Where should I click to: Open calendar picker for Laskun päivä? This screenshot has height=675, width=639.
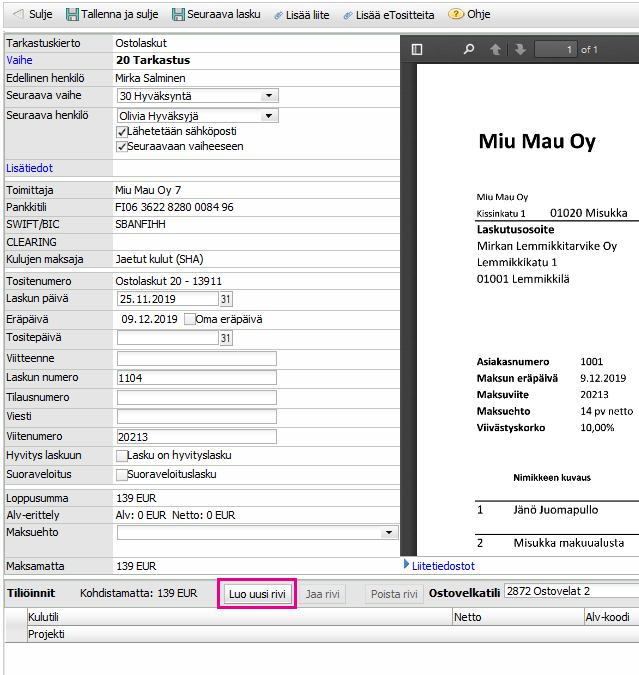(x=226, y=299)
